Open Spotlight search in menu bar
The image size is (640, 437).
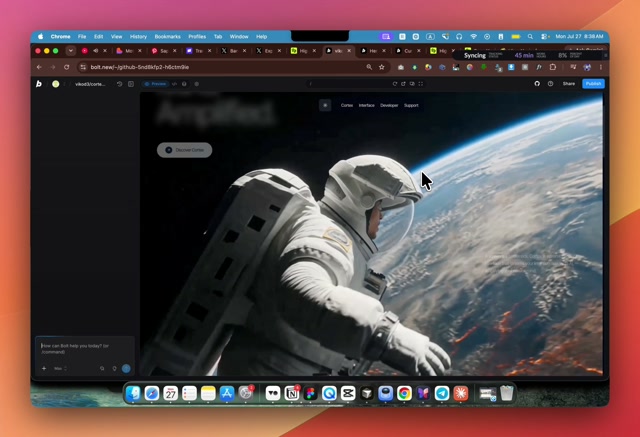point(530,36)
